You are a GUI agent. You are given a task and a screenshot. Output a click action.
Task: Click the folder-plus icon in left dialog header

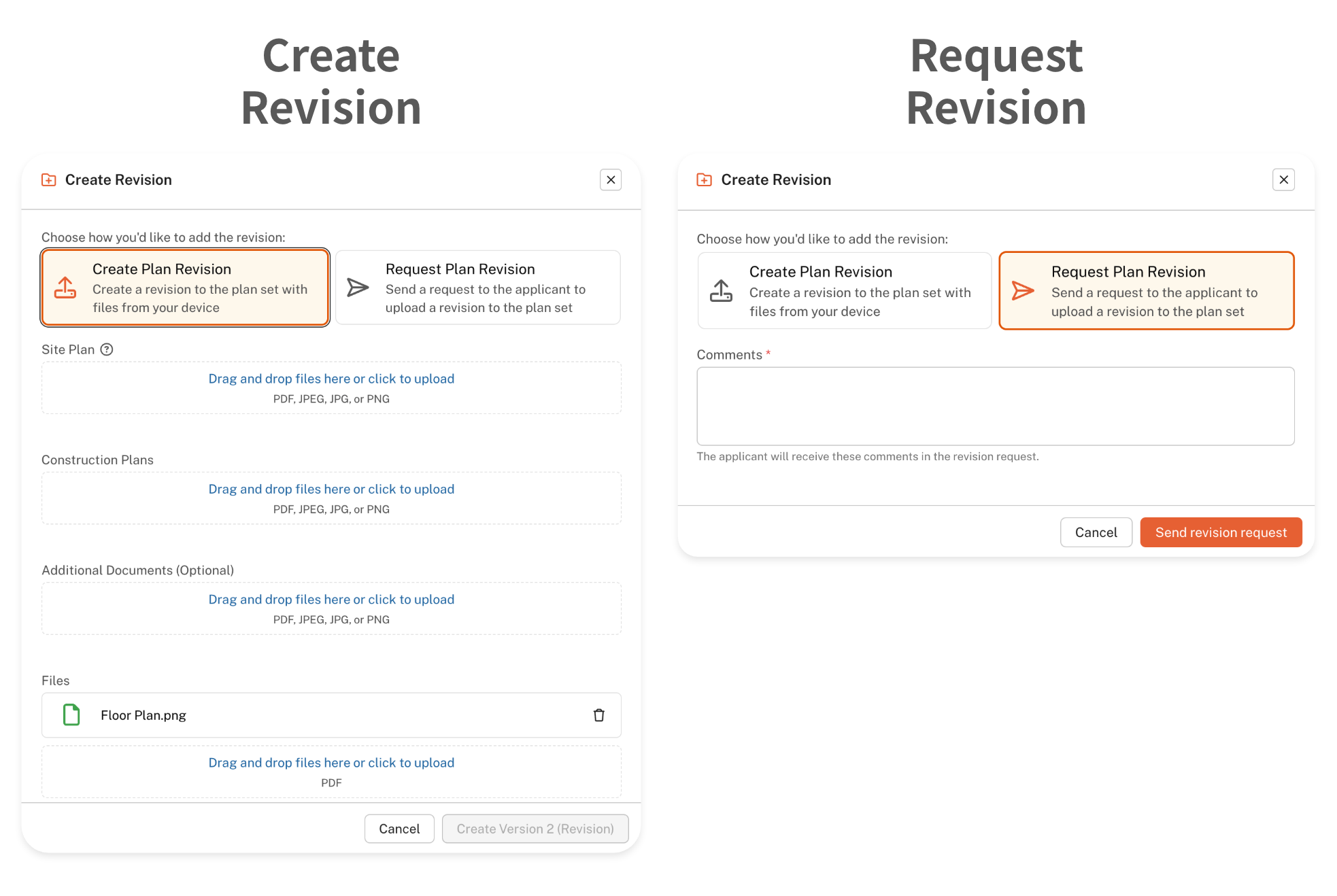[49, 180]
